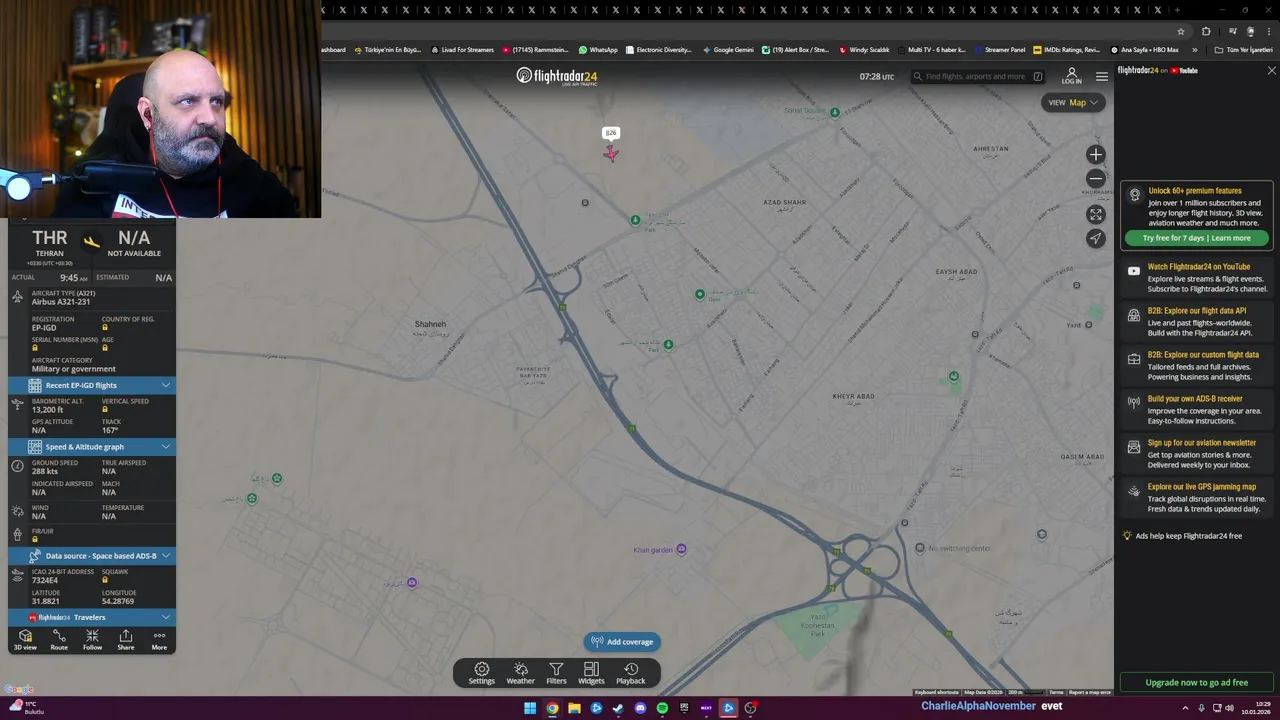Open Weather layer options

520,673
